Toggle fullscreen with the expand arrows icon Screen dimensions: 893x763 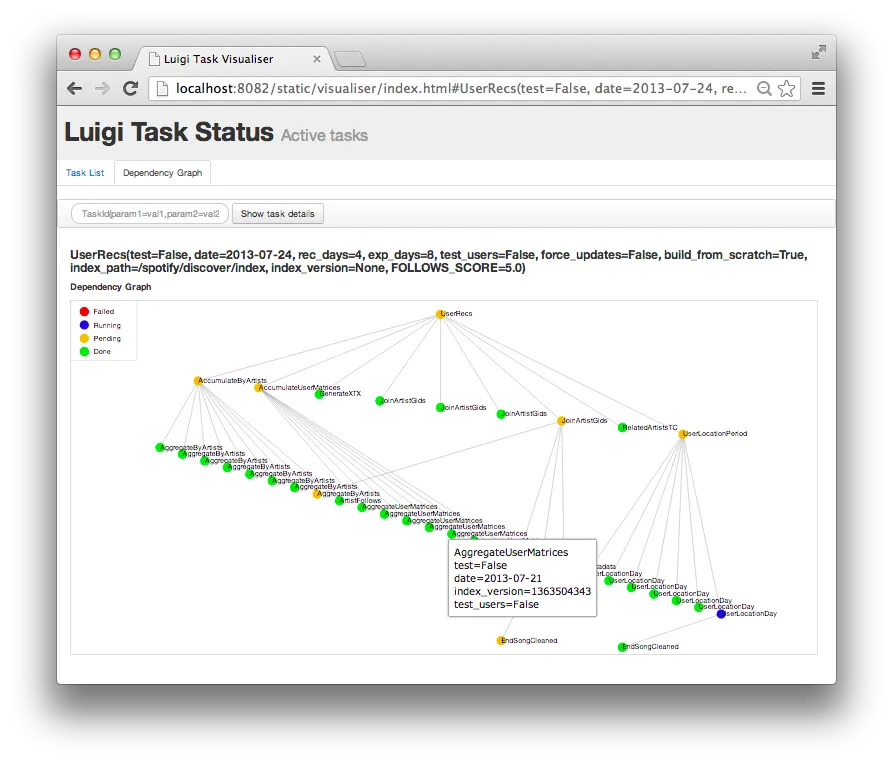pos(818,52)
